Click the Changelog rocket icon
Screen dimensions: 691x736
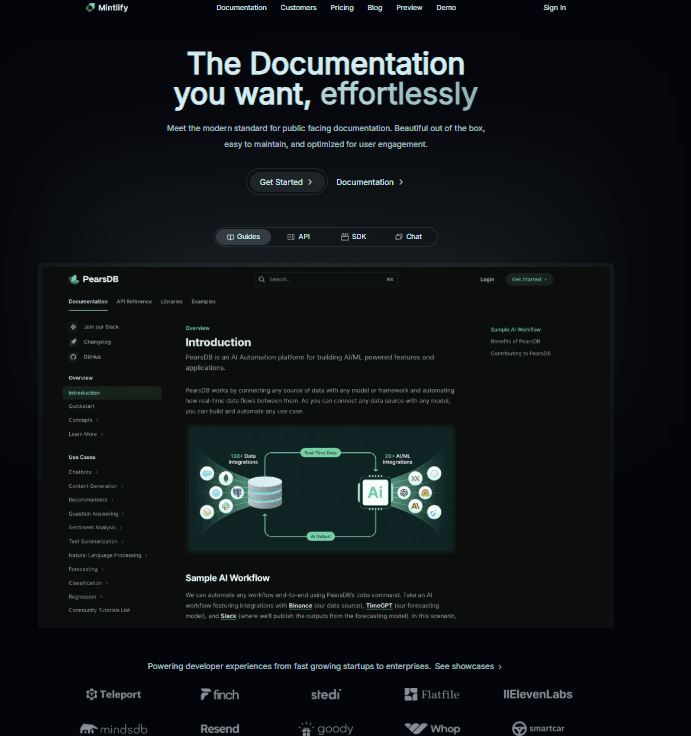point(73,342)
